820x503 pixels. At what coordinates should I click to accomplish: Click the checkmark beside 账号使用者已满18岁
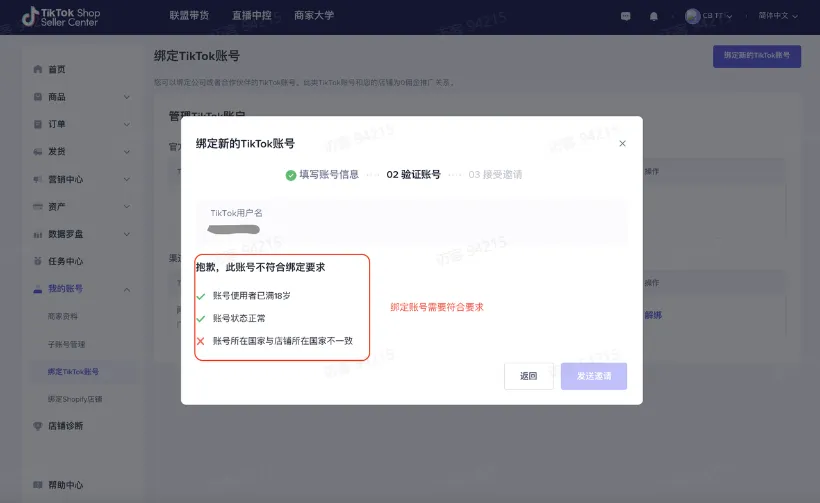[201, 296]
